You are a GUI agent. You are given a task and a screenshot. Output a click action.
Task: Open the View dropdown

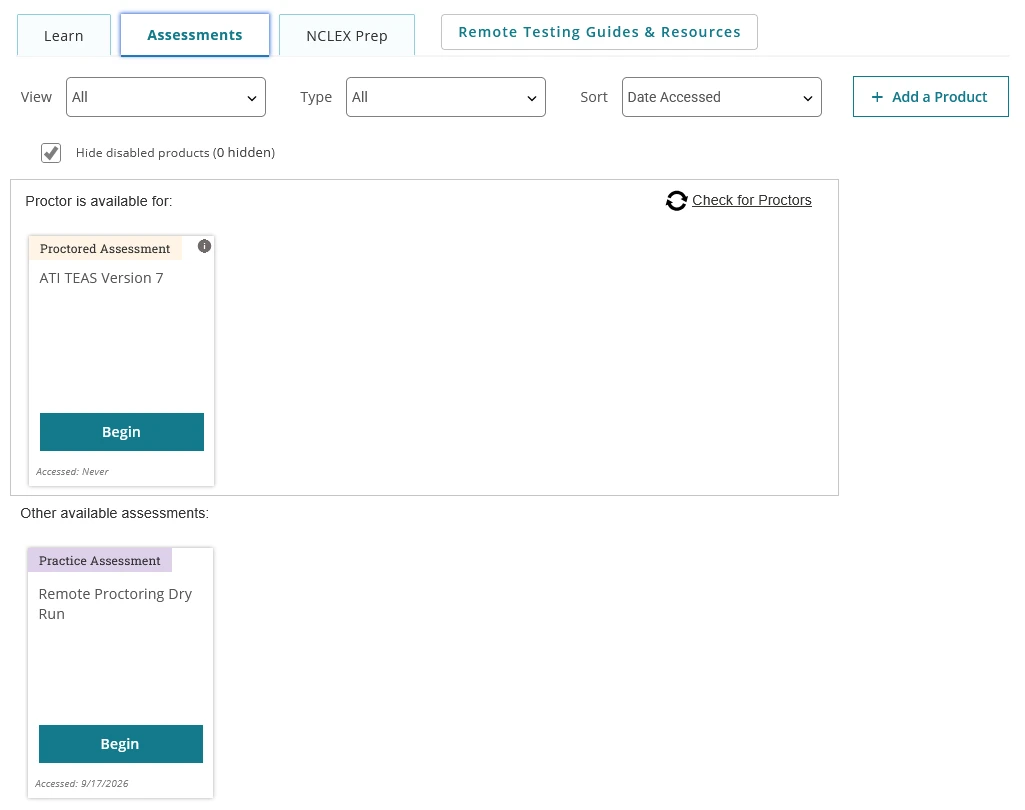click(166, 97)
